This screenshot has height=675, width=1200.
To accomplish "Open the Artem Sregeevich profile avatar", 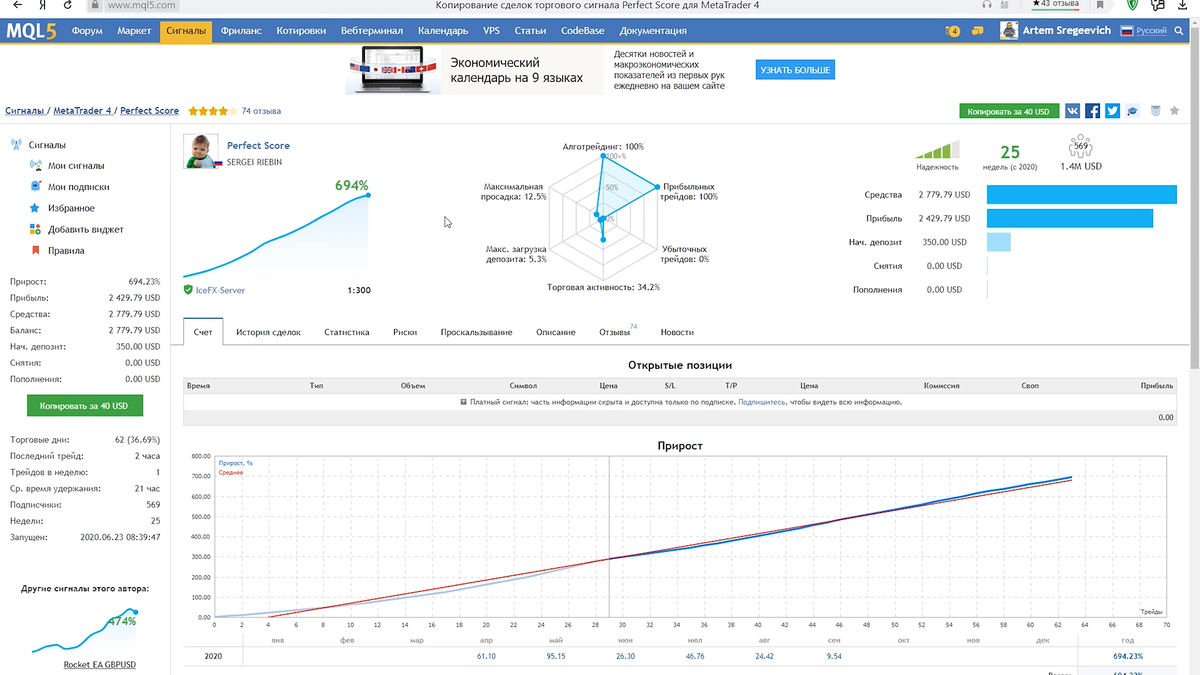I will tap(1010, 31).
